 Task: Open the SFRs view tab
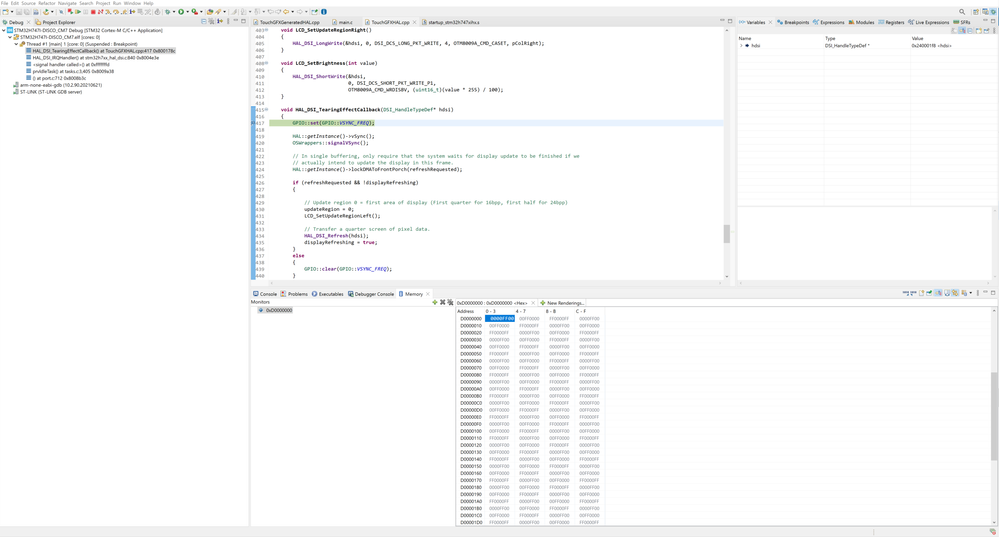coord(962,22)
